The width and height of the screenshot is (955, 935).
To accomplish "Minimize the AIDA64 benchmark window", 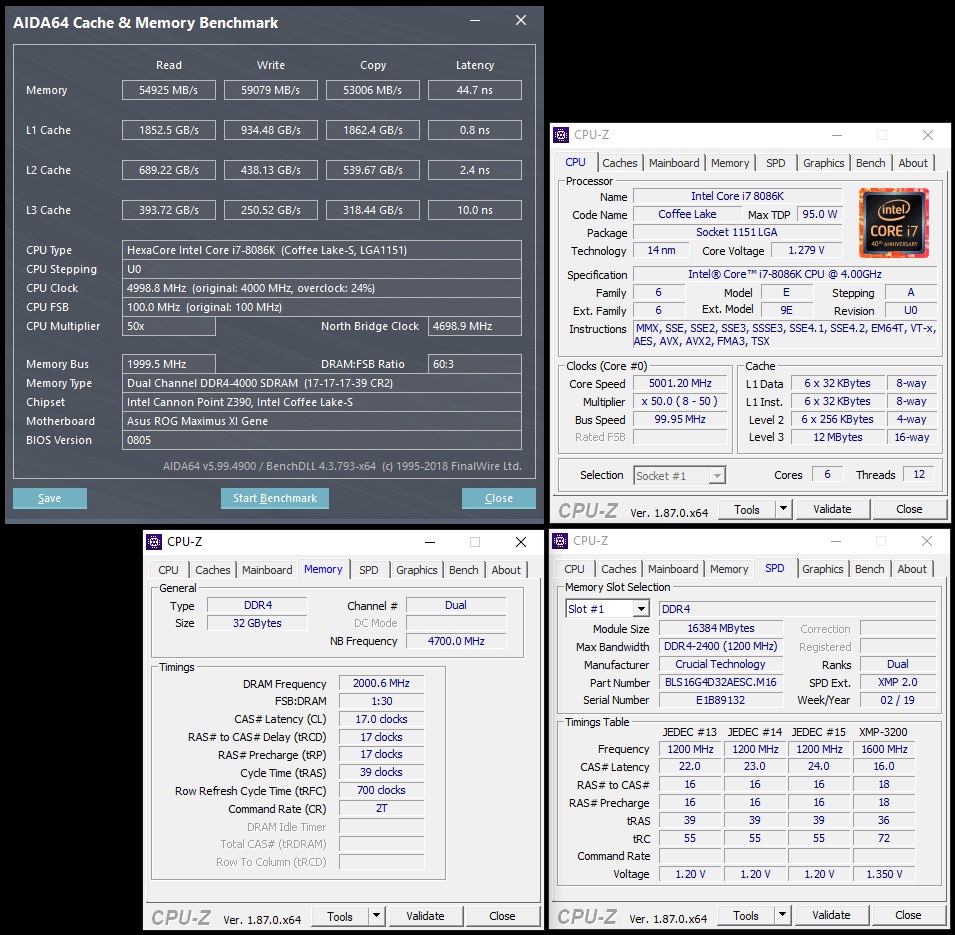I will [x=475, y=21].
